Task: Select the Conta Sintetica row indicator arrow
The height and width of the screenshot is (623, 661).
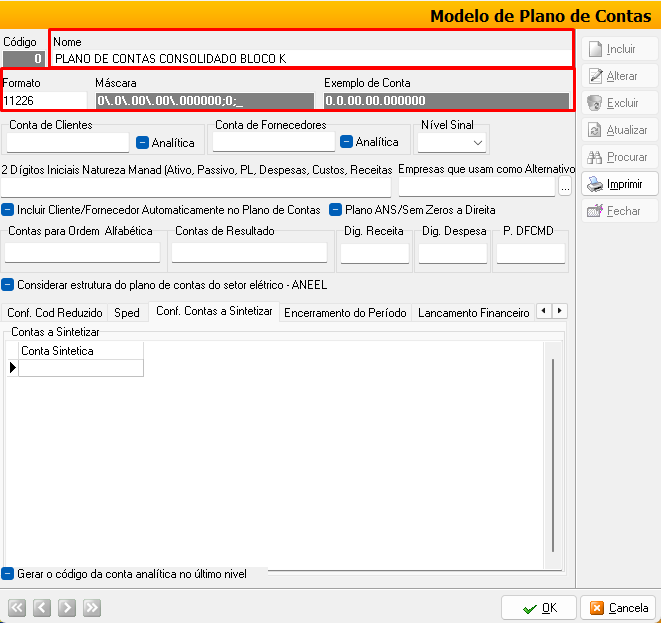Action: tap(13, 368)
